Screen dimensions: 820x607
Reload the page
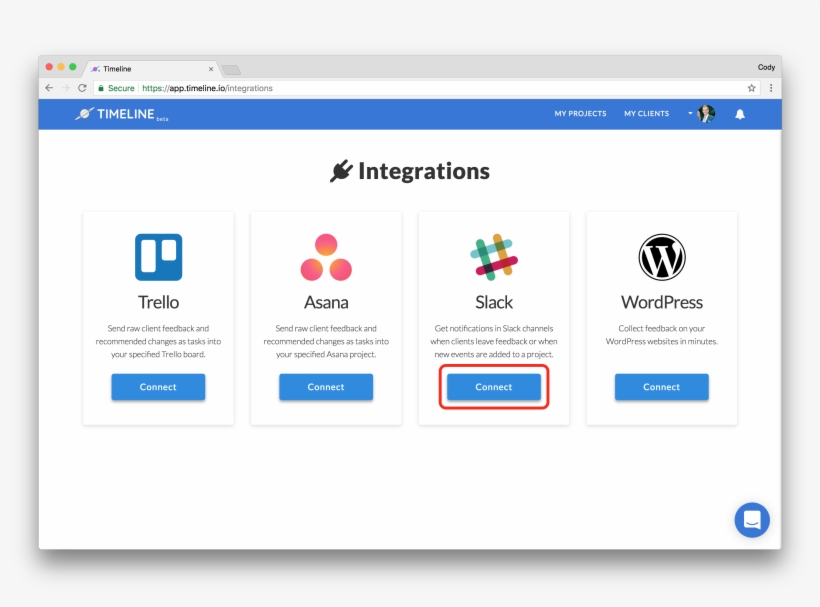click(82, 88)
